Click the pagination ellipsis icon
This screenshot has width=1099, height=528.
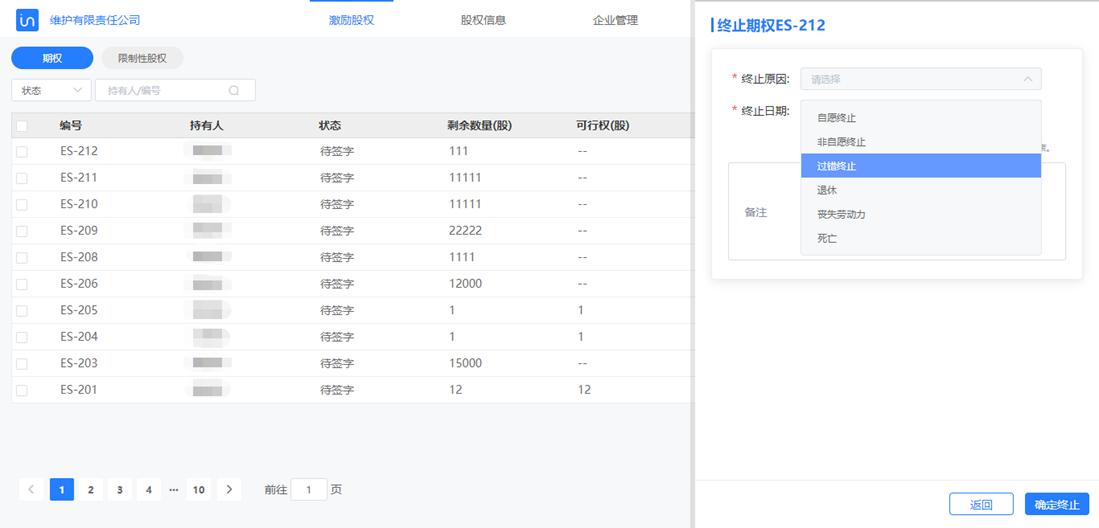coord(173,490)
